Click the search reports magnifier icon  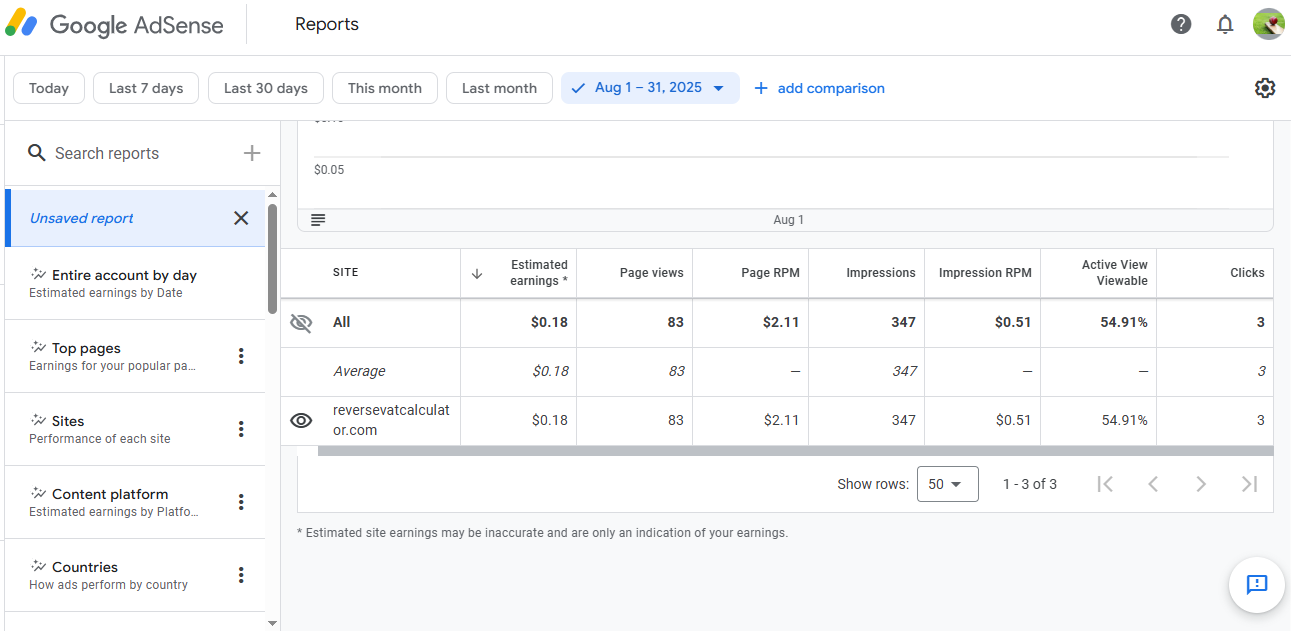click(37, 153)
